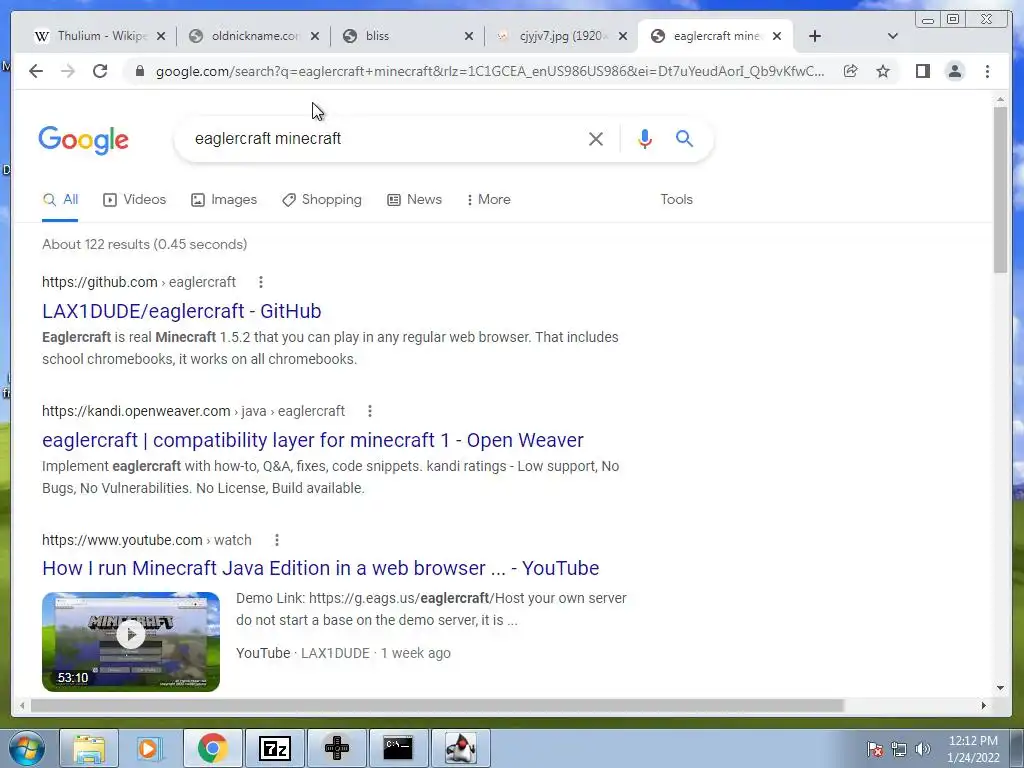Open the Windows Start menu
This screenshot has height=768, width=1024.
[26, 748]
